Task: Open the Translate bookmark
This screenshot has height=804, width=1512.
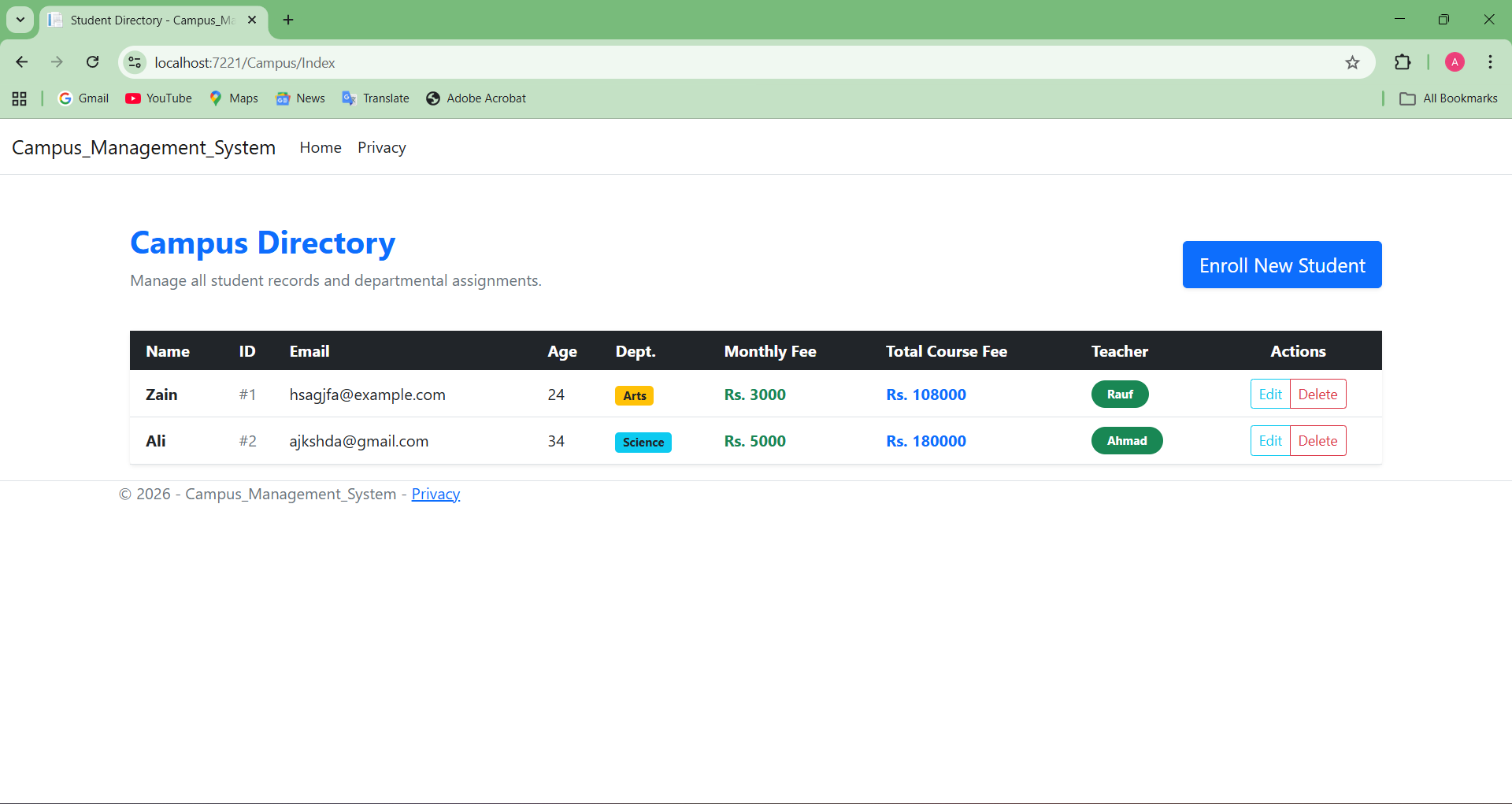Action: (x=376, y=98)
